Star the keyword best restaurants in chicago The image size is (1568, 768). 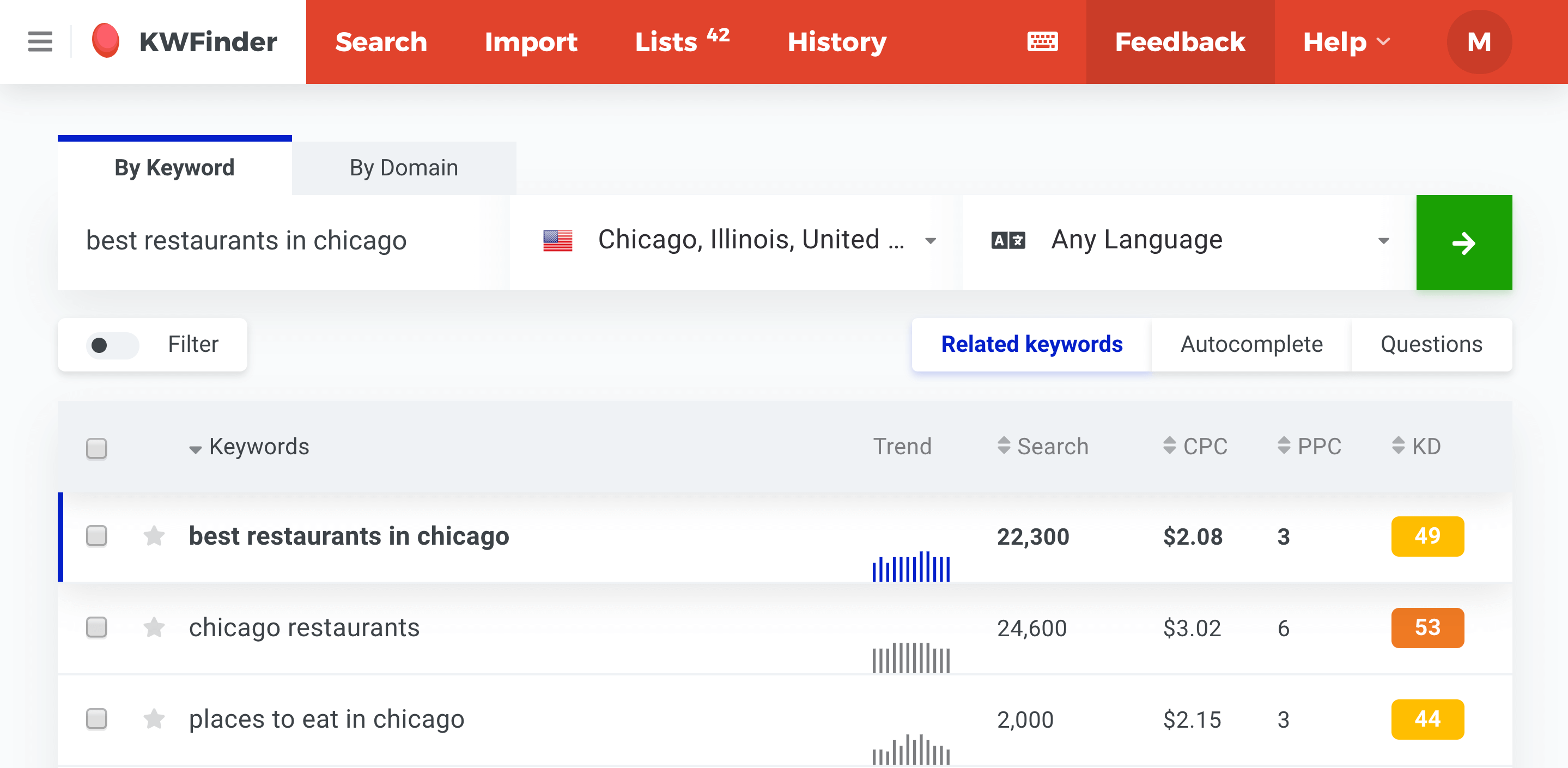click(154, 536)
